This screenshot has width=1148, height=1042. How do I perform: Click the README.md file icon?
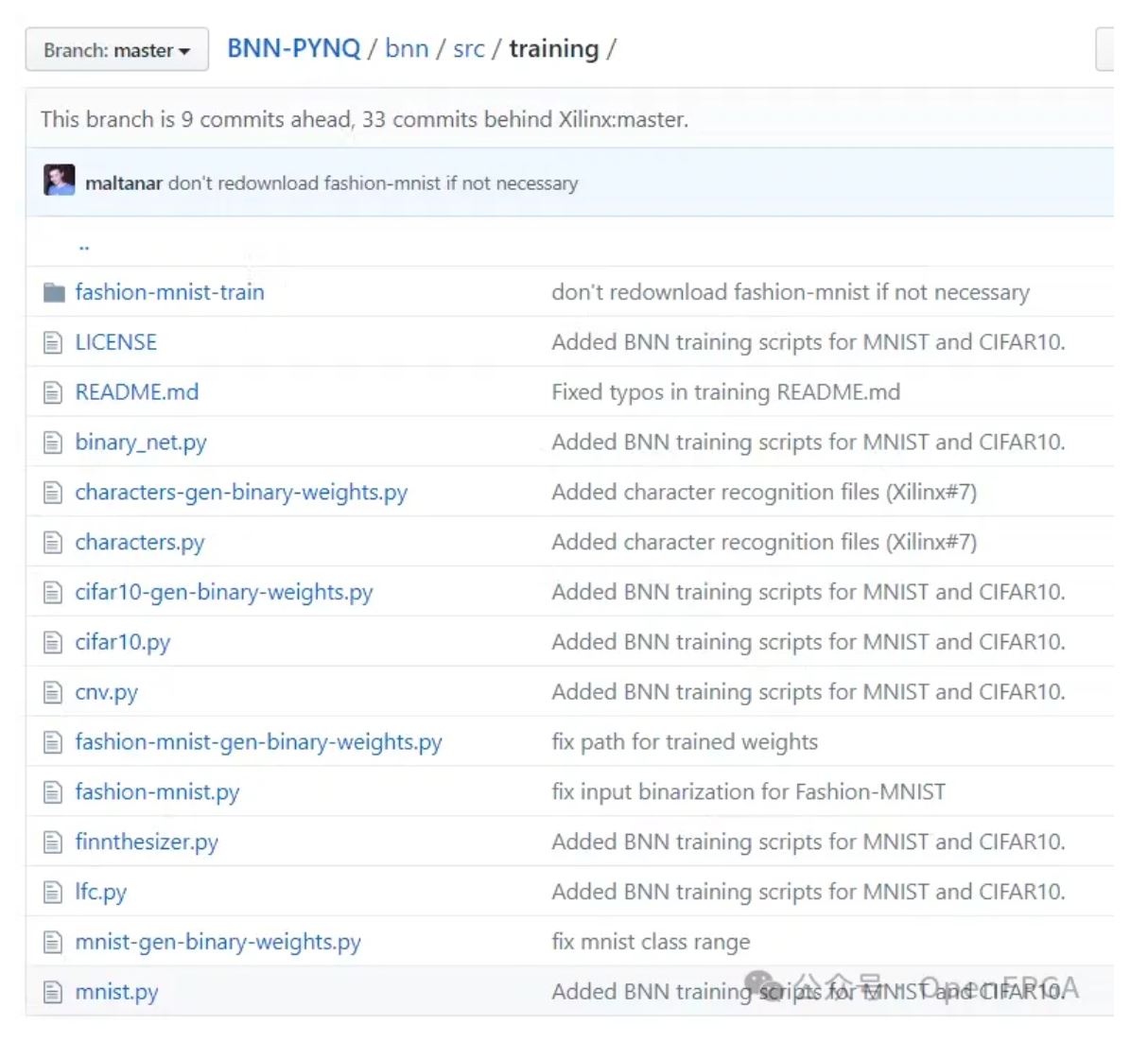[53, 393]
